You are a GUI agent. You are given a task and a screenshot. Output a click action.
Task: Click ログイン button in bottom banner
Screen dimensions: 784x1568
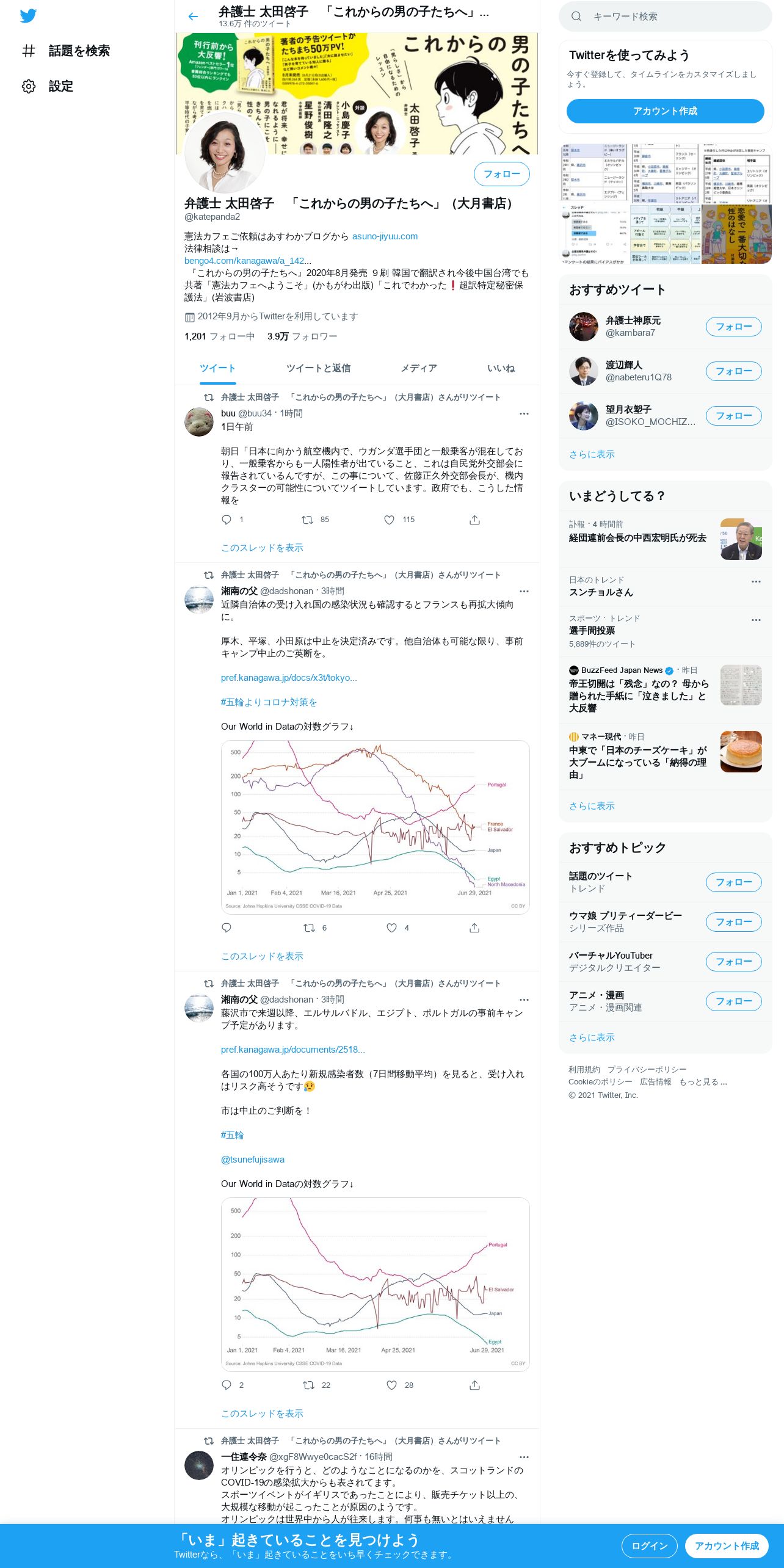click(649, 1545)
